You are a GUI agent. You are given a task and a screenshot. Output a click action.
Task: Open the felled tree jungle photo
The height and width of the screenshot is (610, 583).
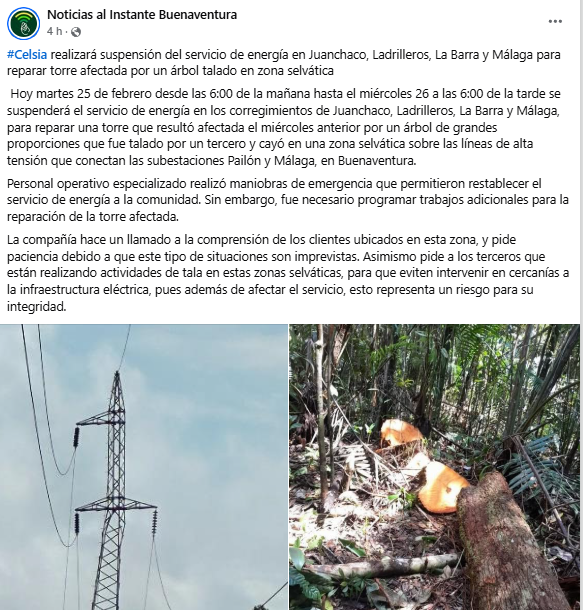[x=434, y=467]
